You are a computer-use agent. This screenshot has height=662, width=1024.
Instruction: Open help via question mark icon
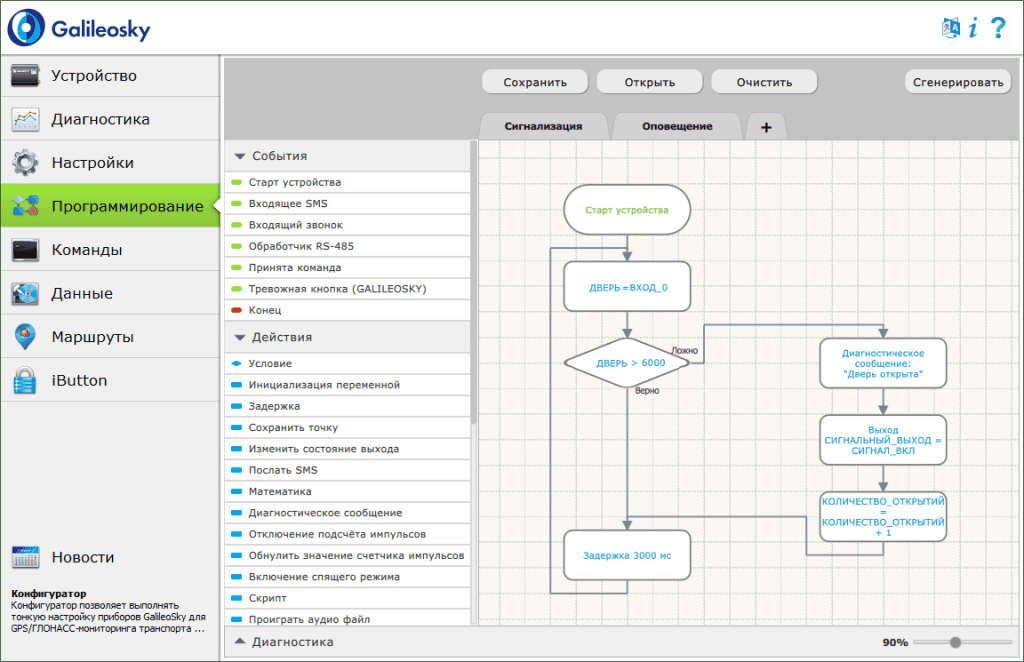(x=998, y=28)
